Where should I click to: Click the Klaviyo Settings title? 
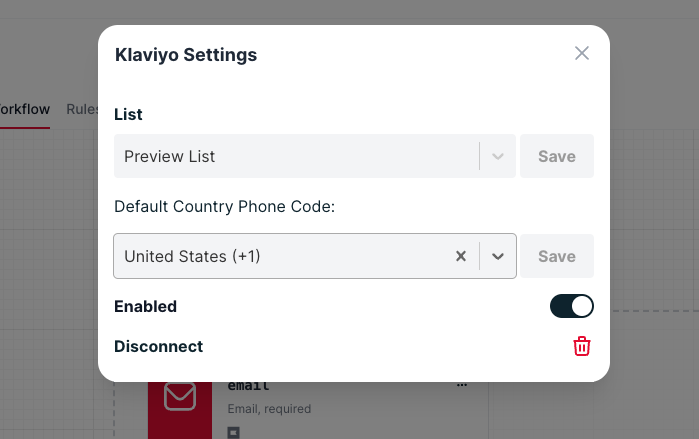(186, 55)
